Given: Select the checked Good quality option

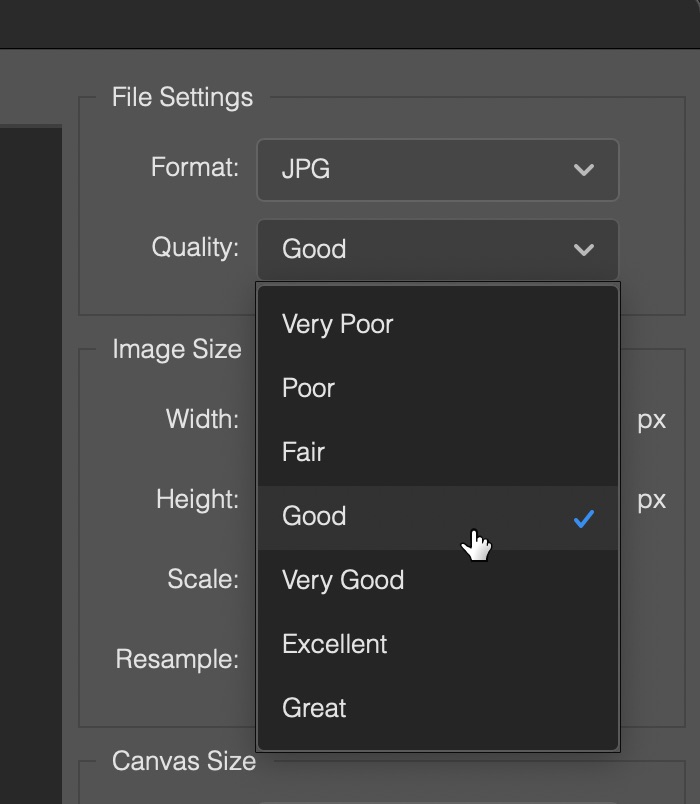Looking at the screenshot, I should coord(437,517).
